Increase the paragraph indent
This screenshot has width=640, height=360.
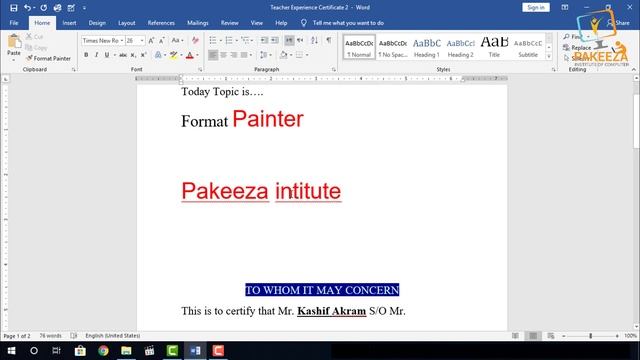coord(275,40)
